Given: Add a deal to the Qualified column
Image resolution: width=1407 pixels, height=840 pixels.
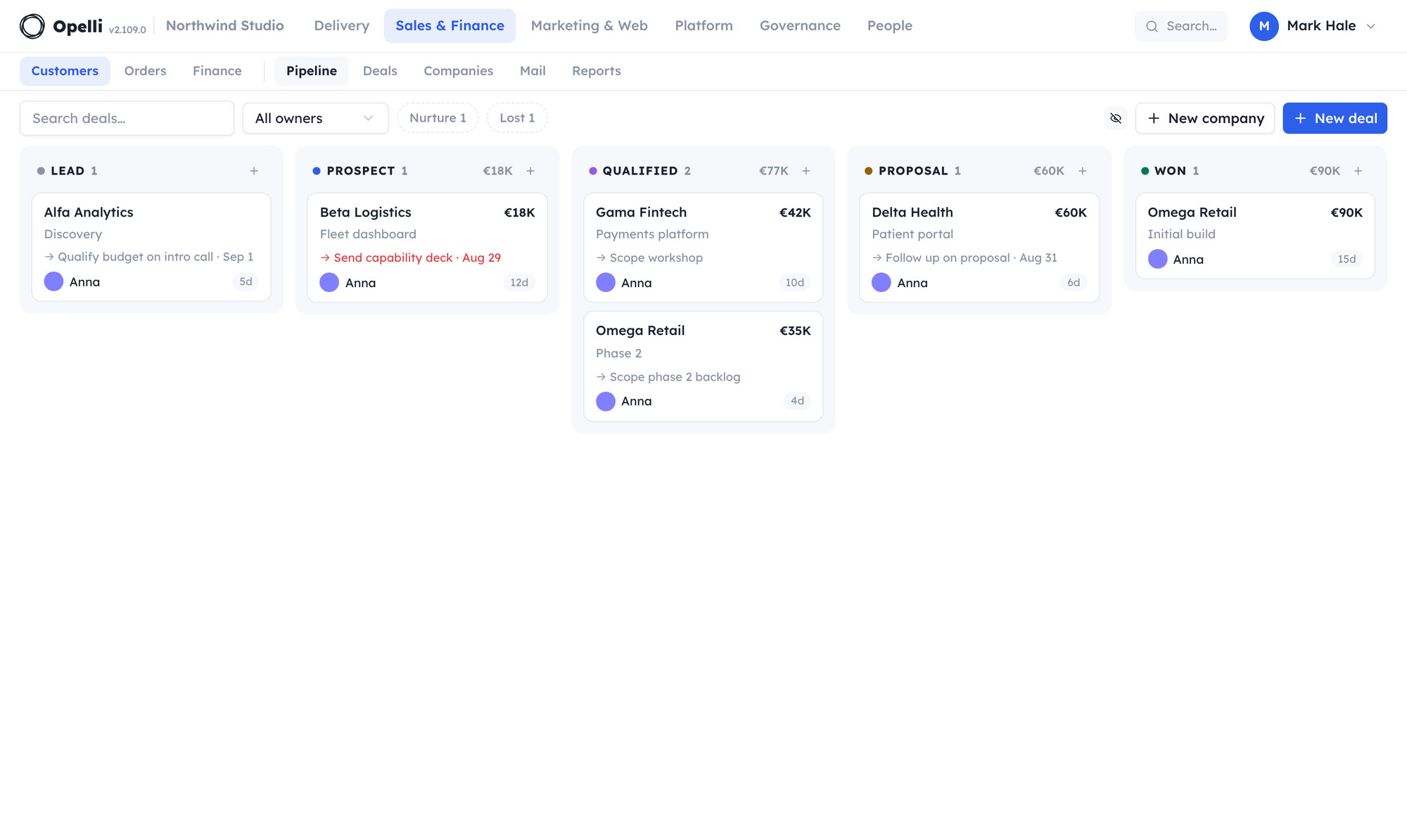Looking at the screenshot, I should 806,171.
